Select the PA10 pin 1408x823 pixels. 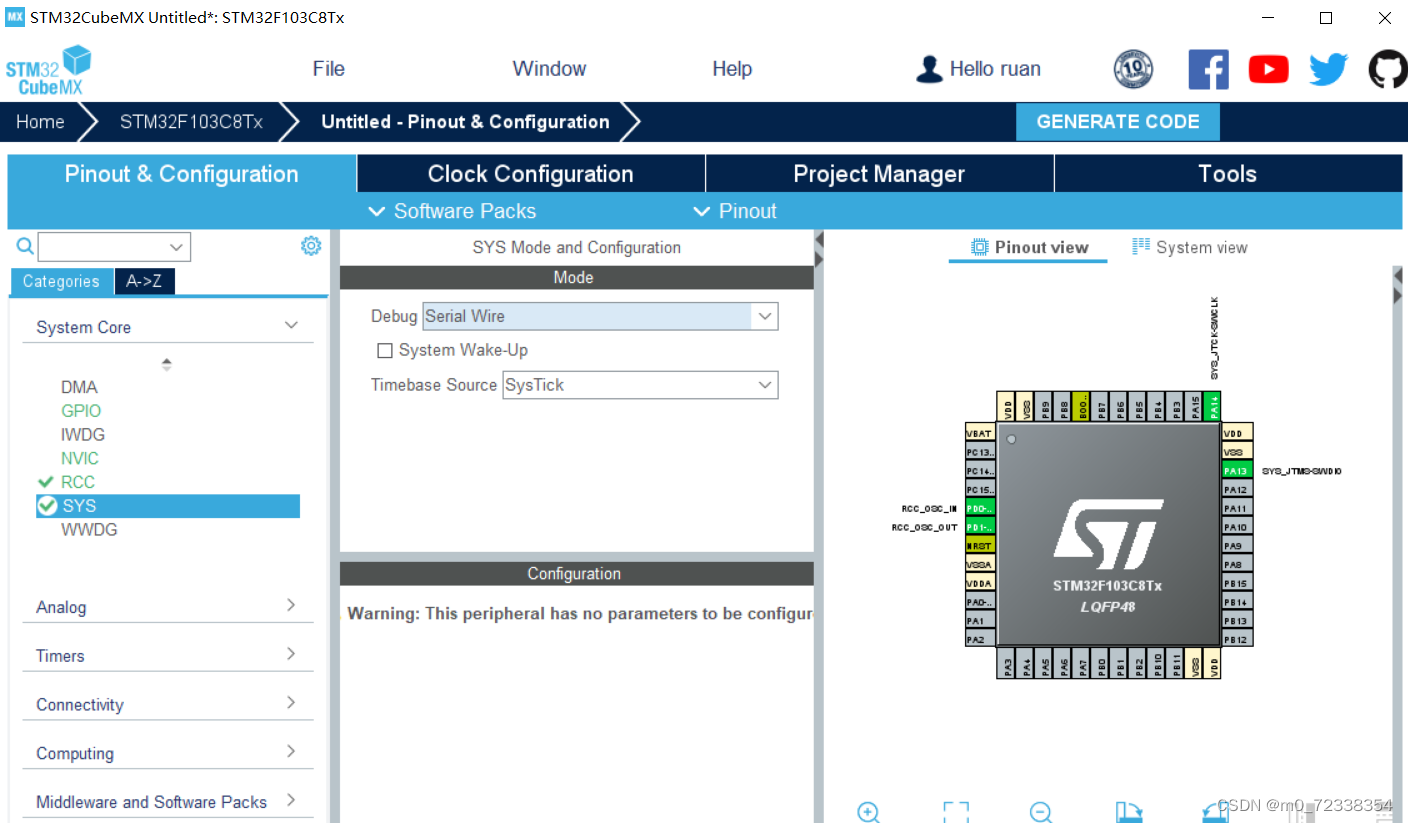point(1237,527)
